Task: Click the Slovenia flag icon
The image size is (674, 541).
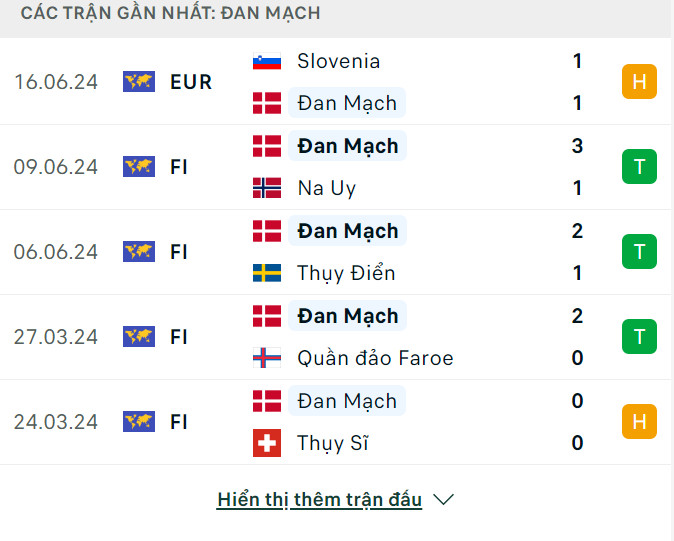Action: point(267,61)
